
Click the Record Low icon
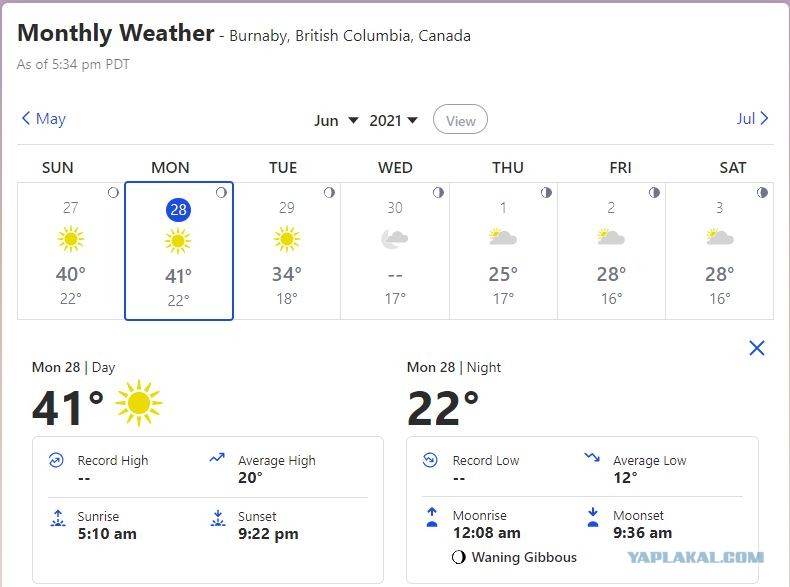pos(430,460)
